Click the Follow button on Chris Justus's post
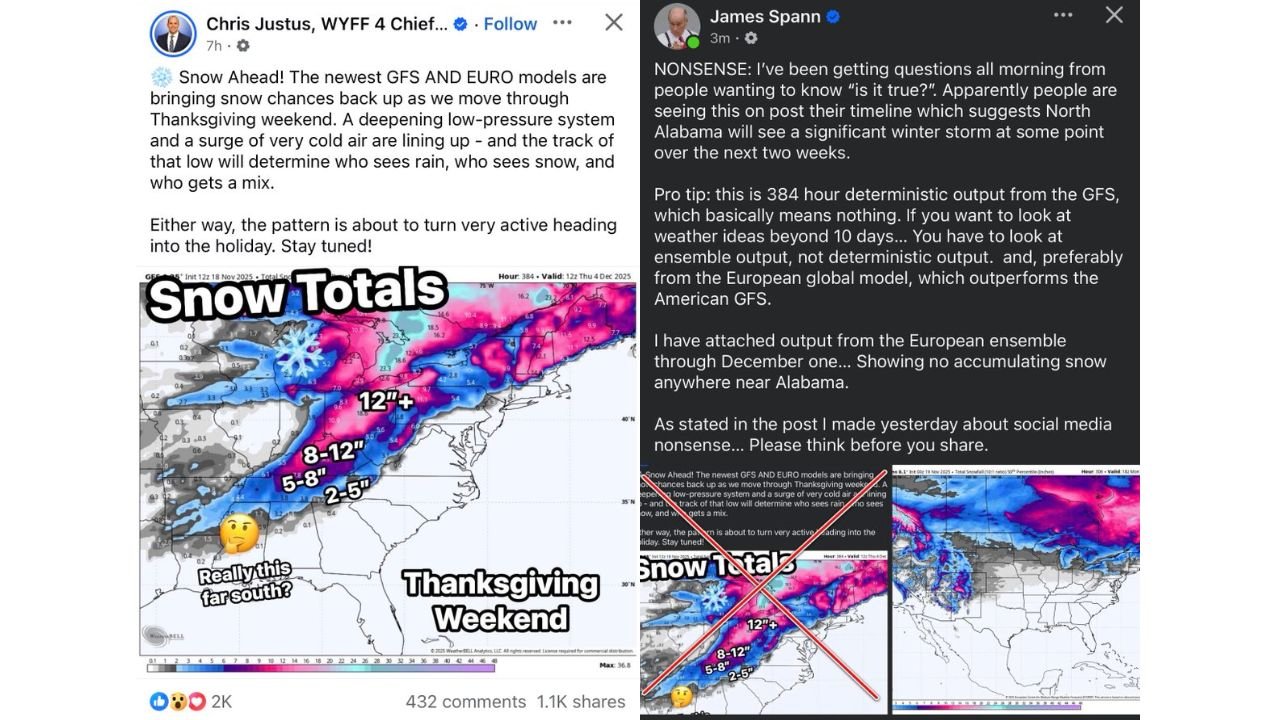The height and width of the screenshot is (720, 1280). pyautogui.click(x=510, y=23)
